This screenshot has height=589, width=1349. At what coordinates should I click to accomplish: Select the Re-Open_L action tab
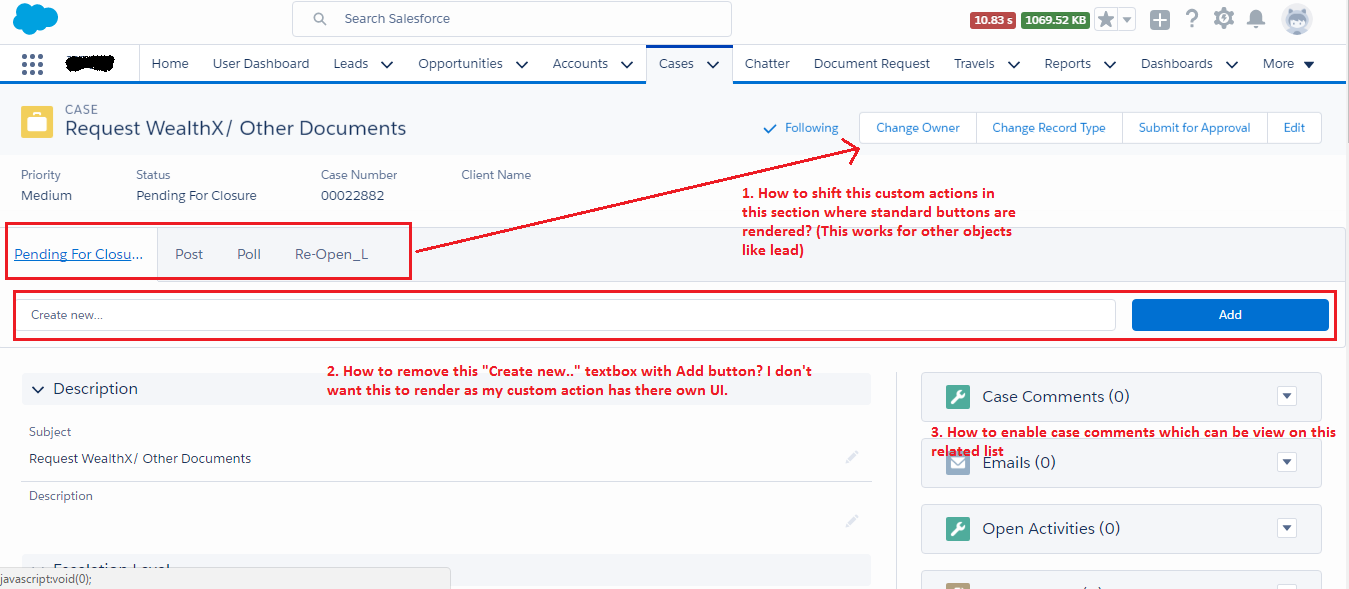(331, 254)
